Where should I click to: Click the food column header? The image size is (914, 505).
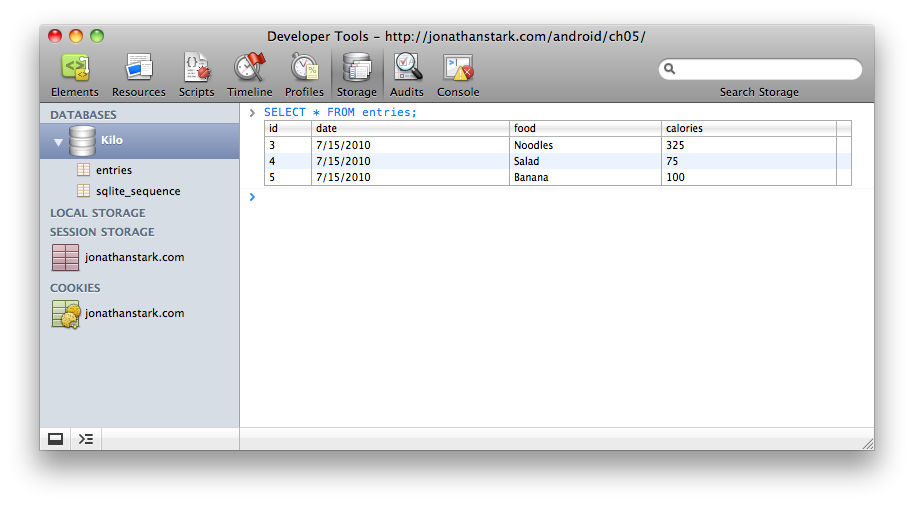525,128
